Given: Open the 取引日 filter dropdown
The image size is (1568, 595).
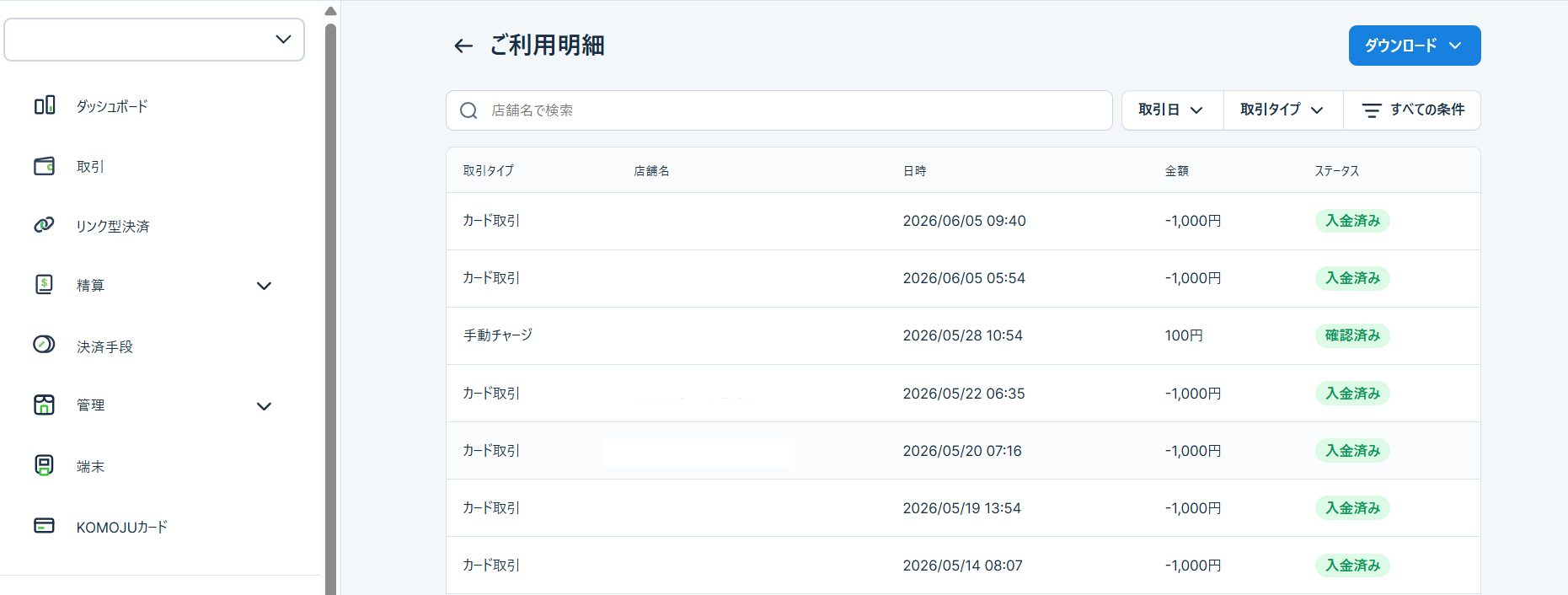Looking at the screenshot, I should pyautogui.click(x=1172, y=110).
